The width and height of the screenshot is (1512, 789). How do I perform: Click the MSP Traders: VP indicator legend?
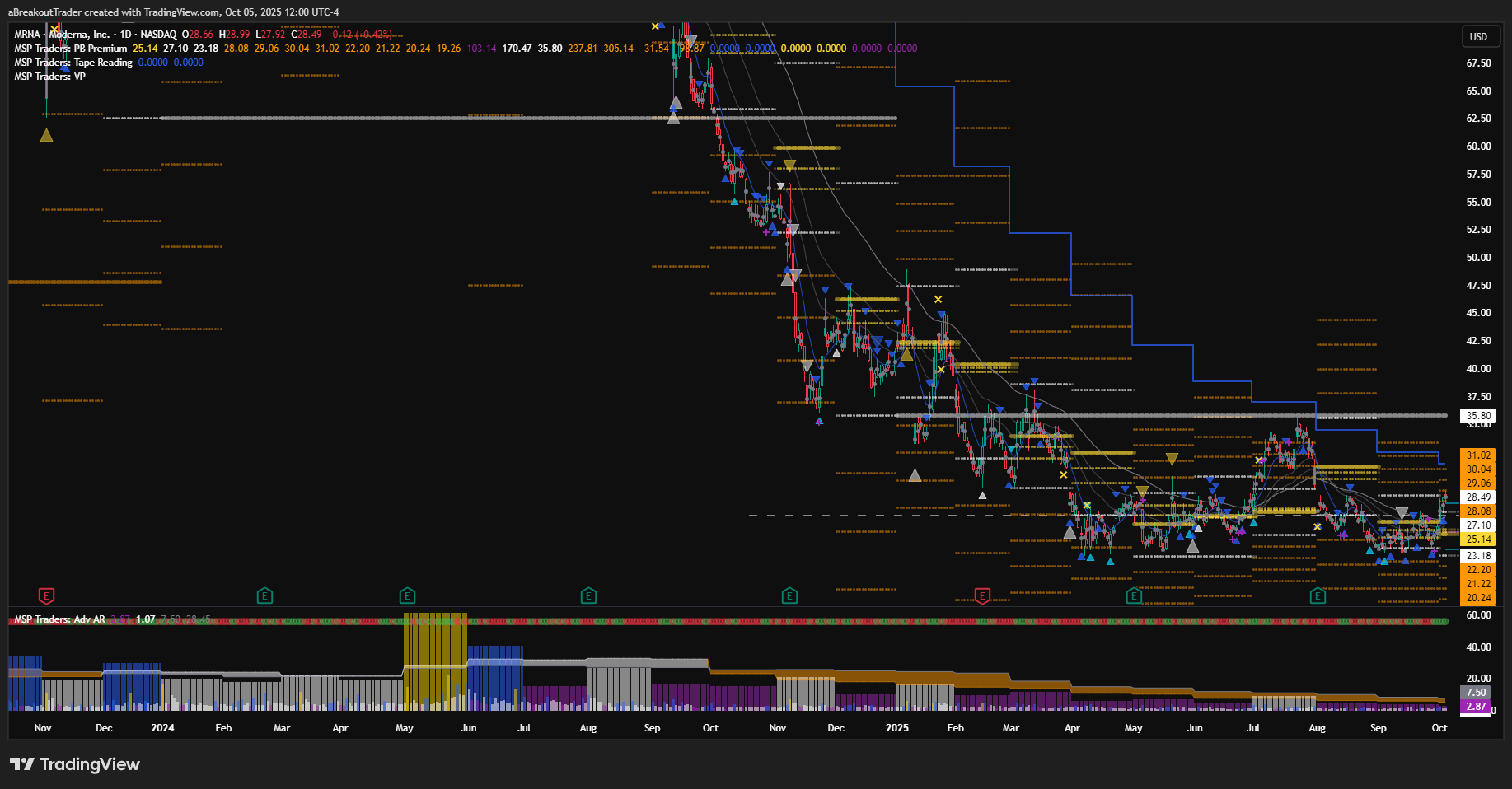tap(49, 77)
